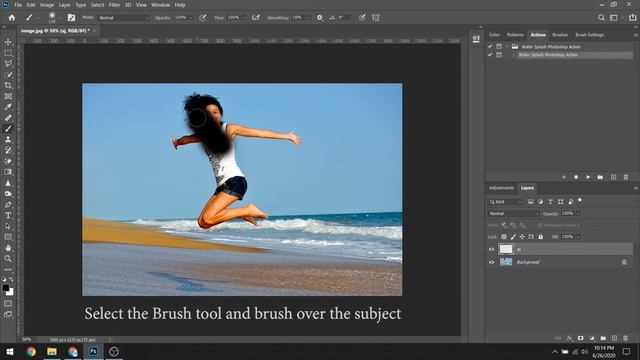The width and height of the screenshot is (640, 360).
Task: Select the Brush tool in left toolbar
Action: tap(8, 129)
